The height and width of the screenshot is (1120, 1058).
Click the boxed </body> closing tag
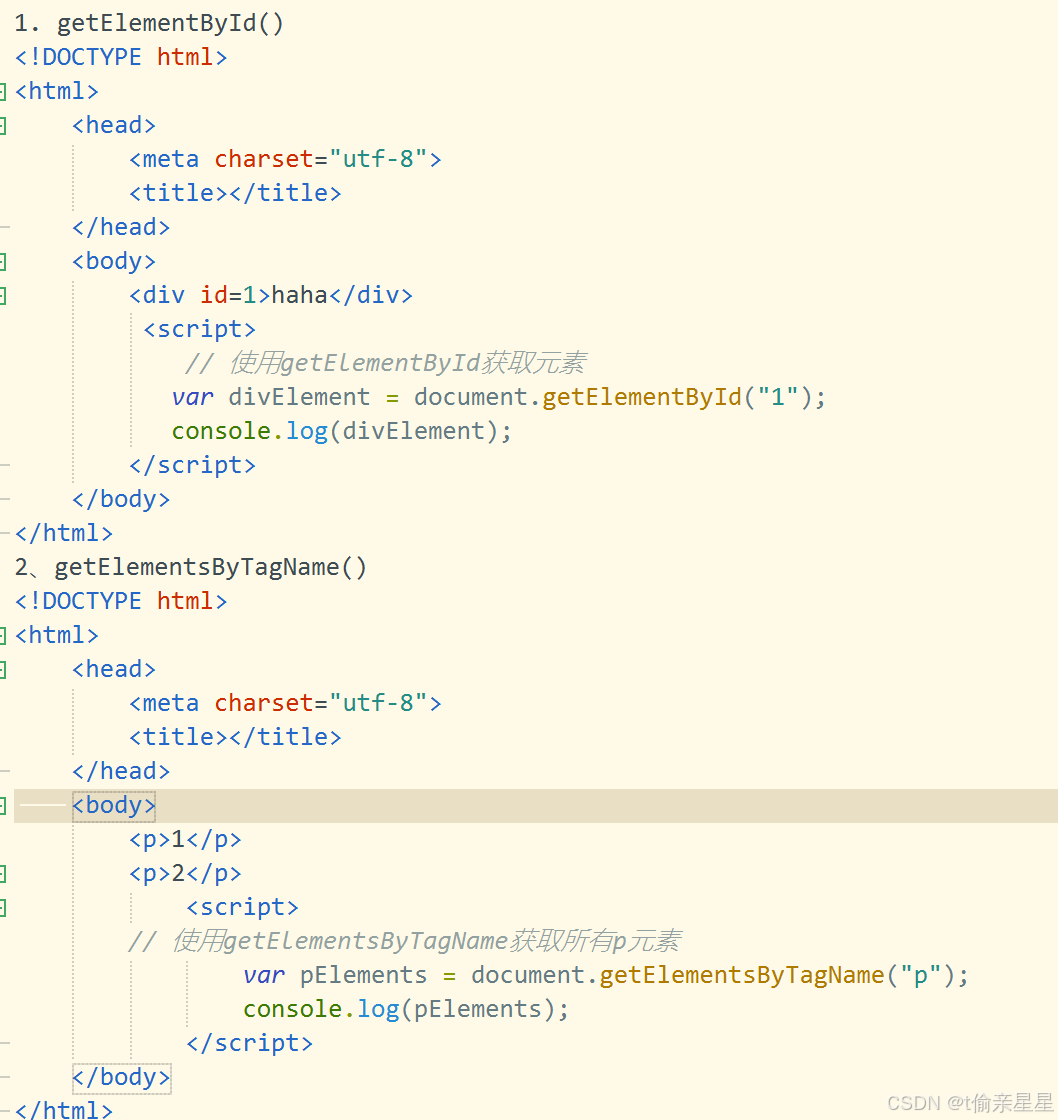click(x=121, y=1077)
